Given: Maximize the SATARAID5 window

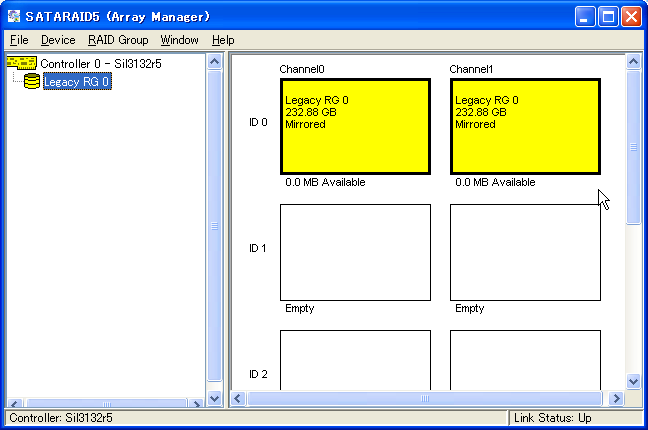Looking at the screenshot, I should (x=608, y=17).
